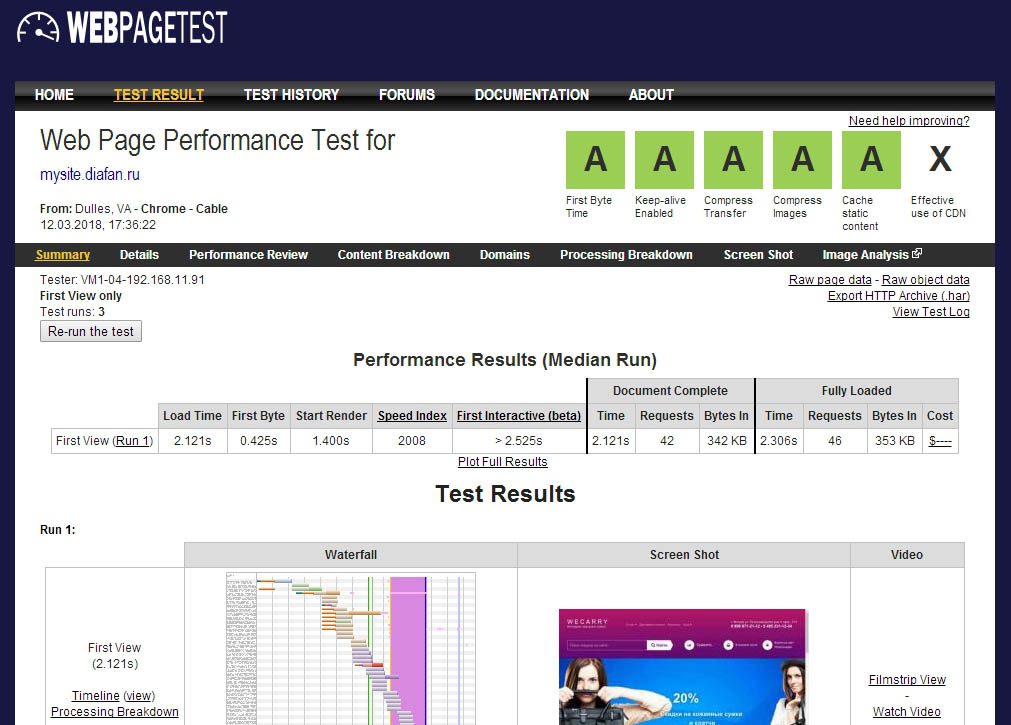Click the Speed Index column header link
The width and height of the screenshot is (1011, 725).
(x=412, y=416)
